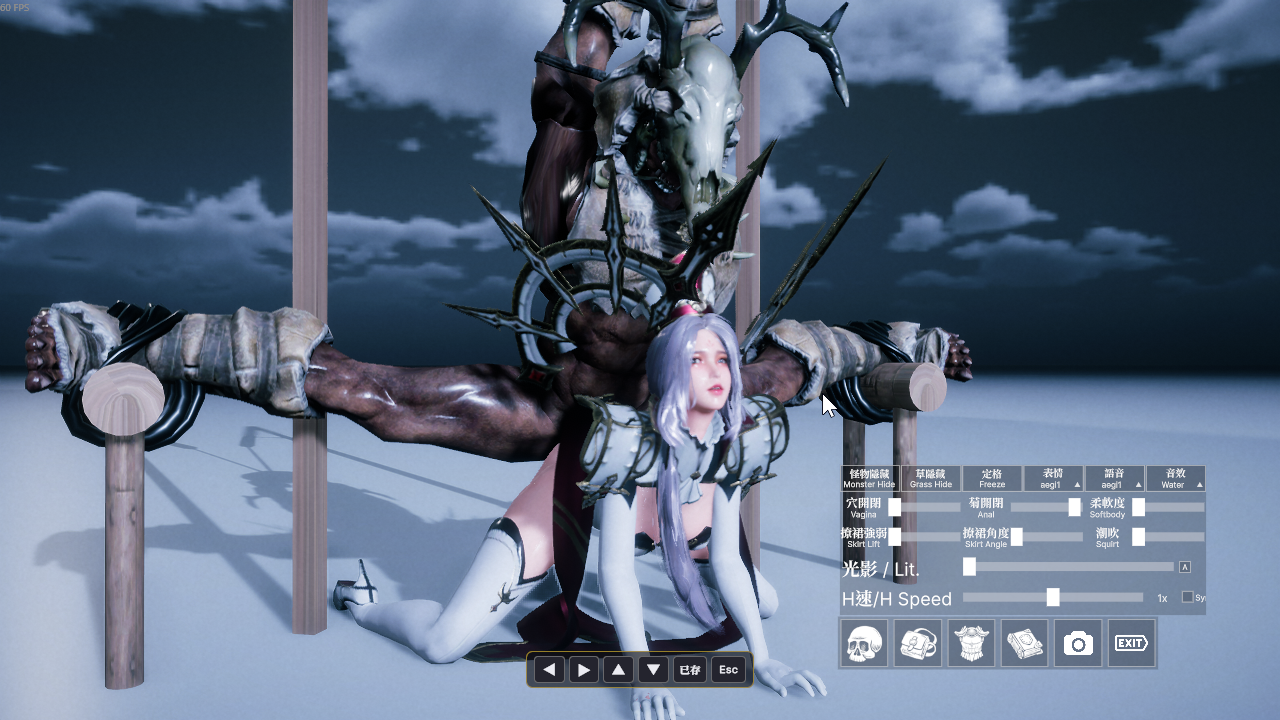Click the 60 FPS counter text

coord(15,7)
